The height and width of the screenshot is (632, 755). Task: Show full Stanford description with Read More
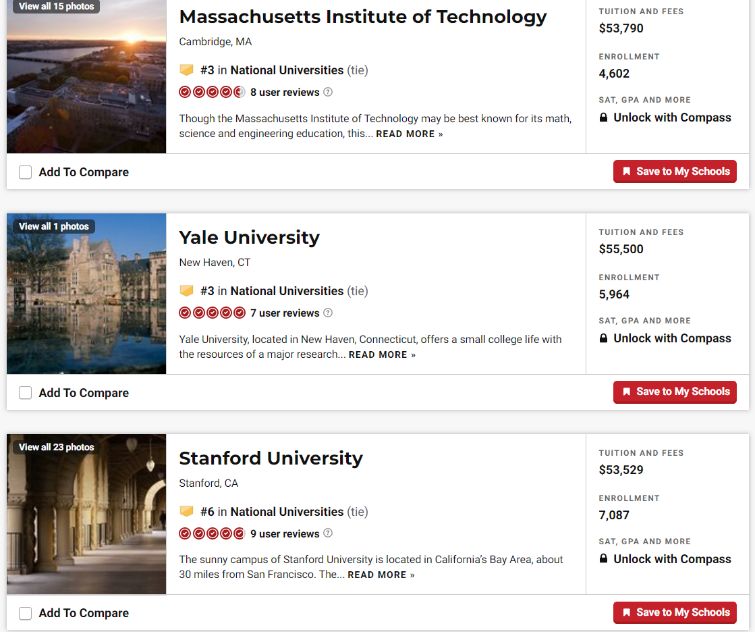[381, 575]
